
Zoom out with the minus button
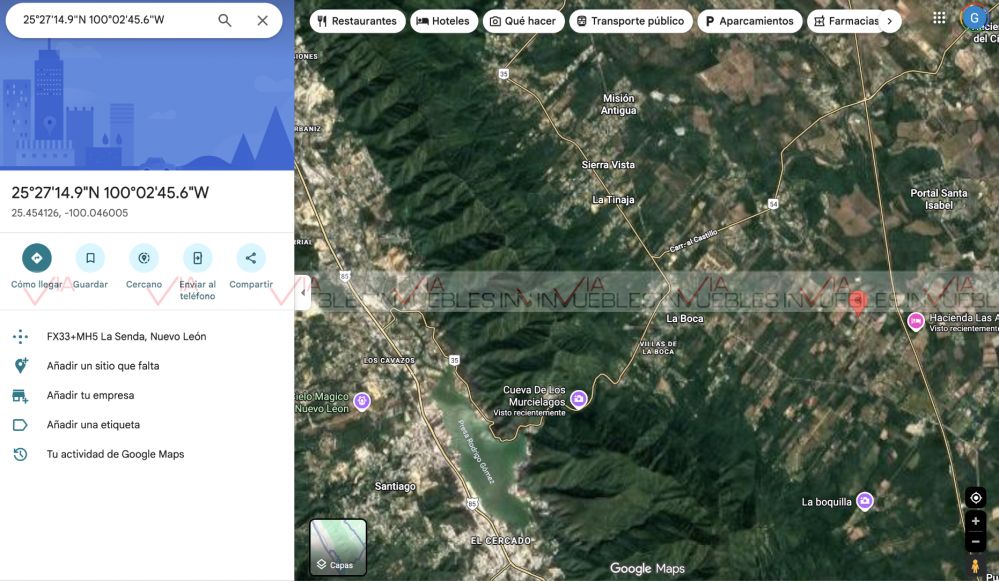pos(976,542)
